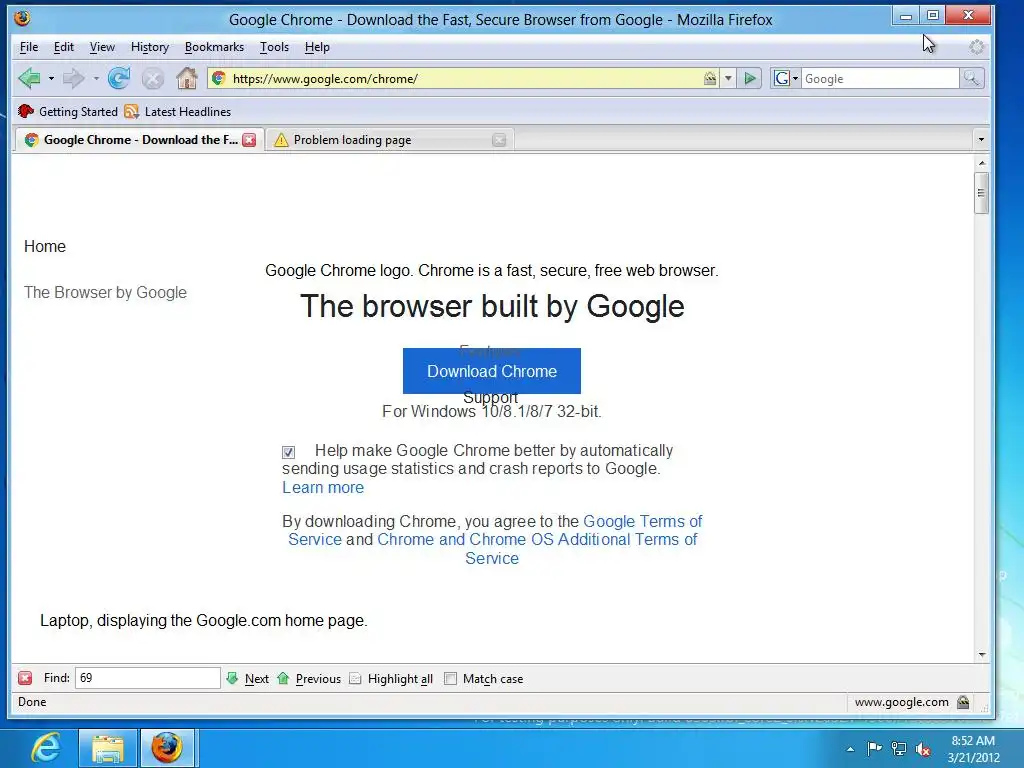Click the Go arrow next to address bar
1024x768 pixels.
coord(750,78)
